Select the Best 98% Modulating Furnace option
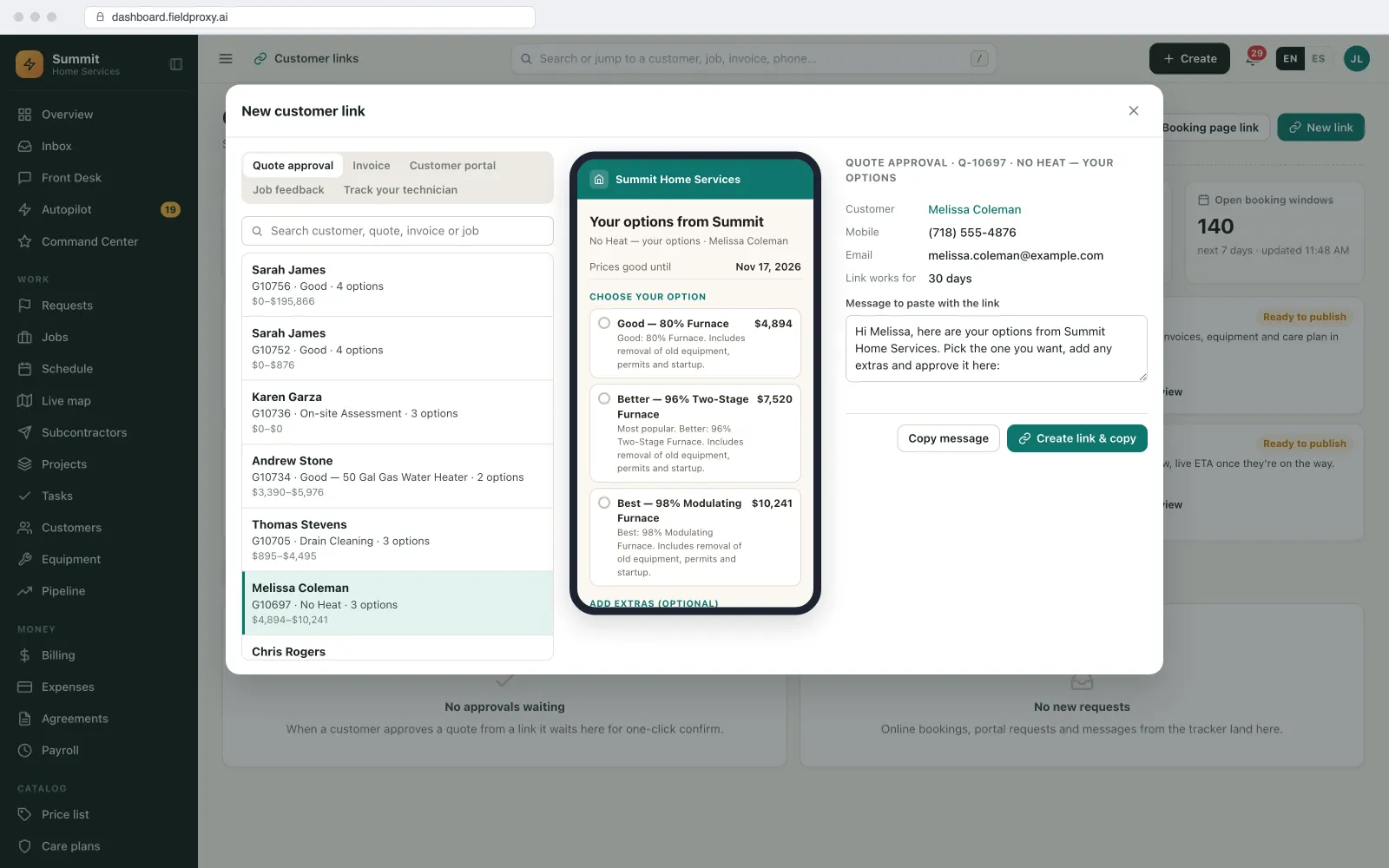Screen dimensions: 1389x868 tap(694, 537)
